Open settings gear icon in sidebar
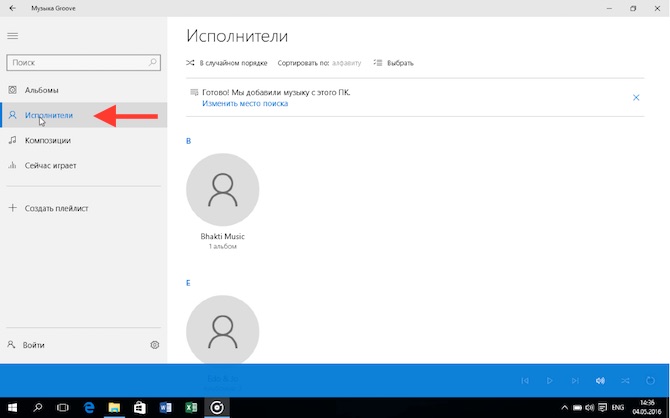The image size is (670, 418). tap(155, 345)
